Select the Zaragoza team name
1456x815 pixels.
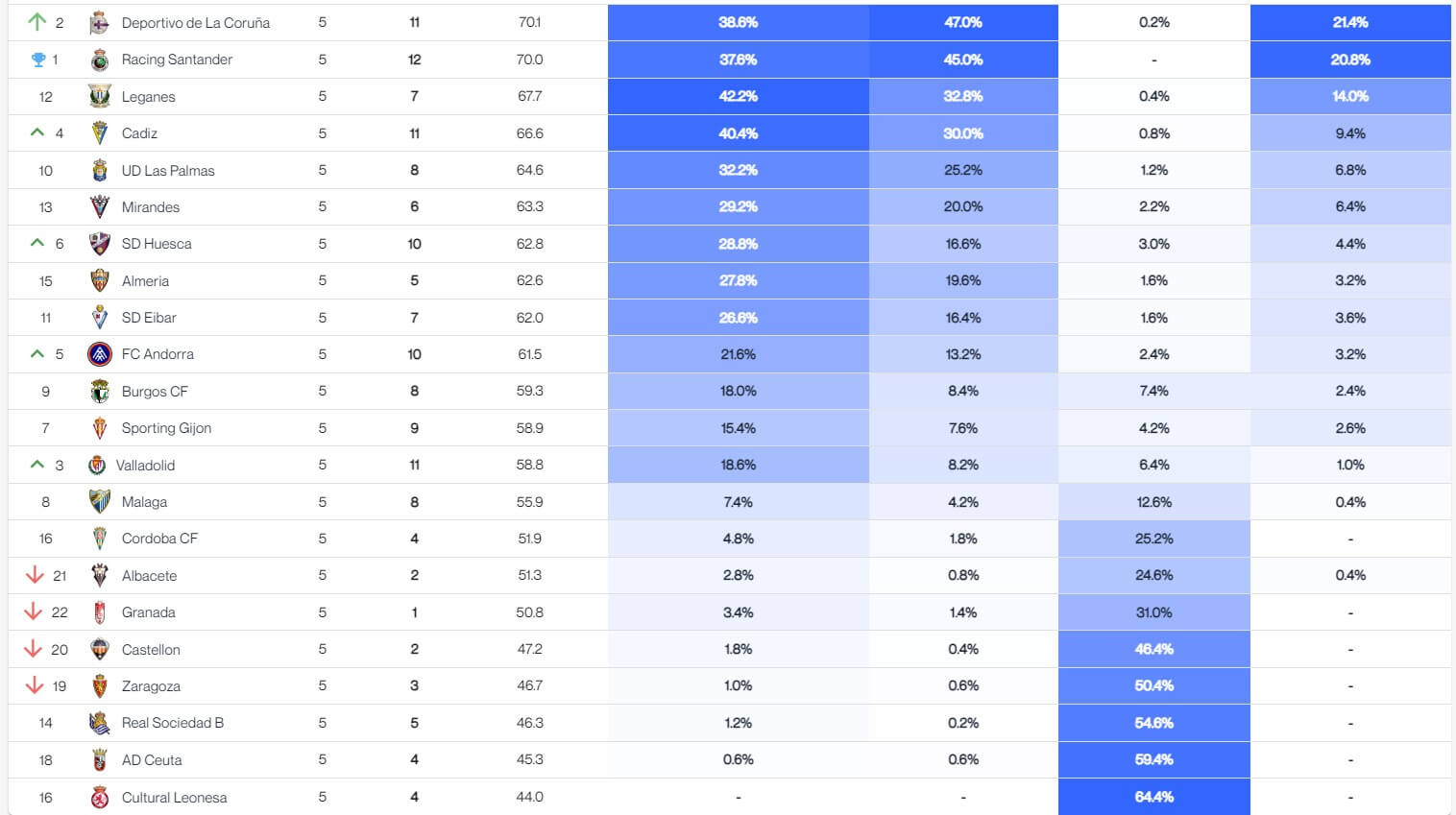point(151,686)
